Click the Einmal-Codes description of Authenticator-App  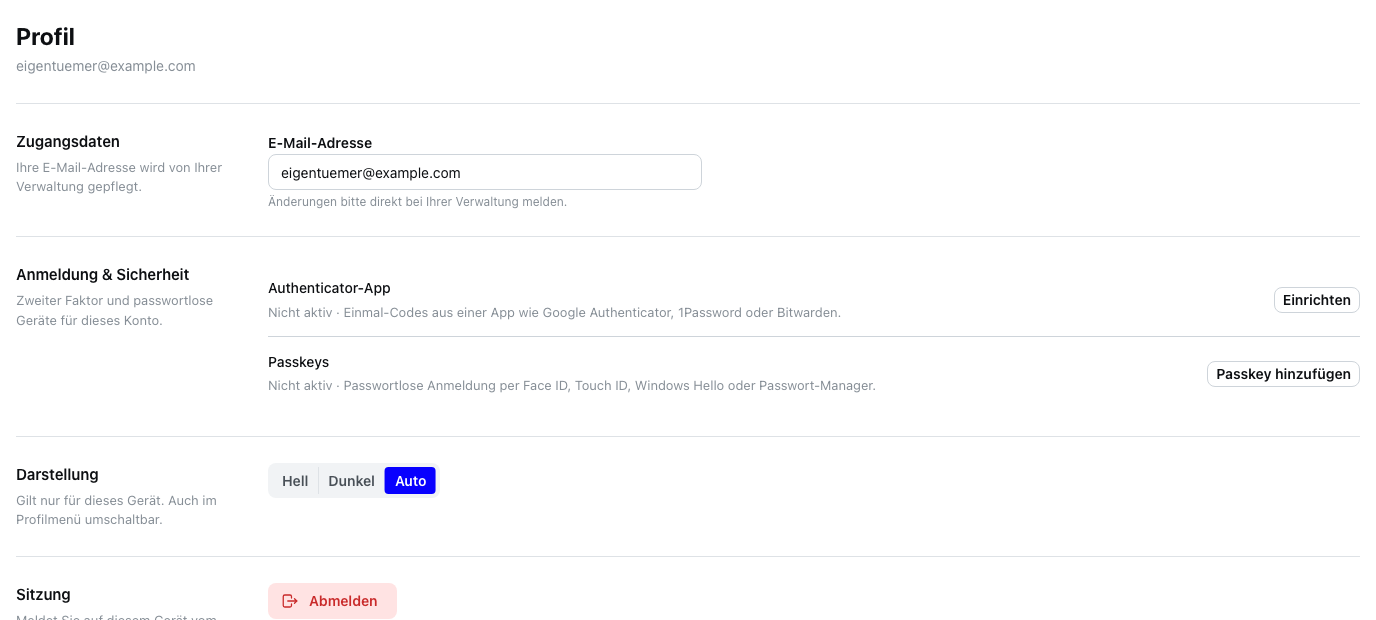point(554,312)
